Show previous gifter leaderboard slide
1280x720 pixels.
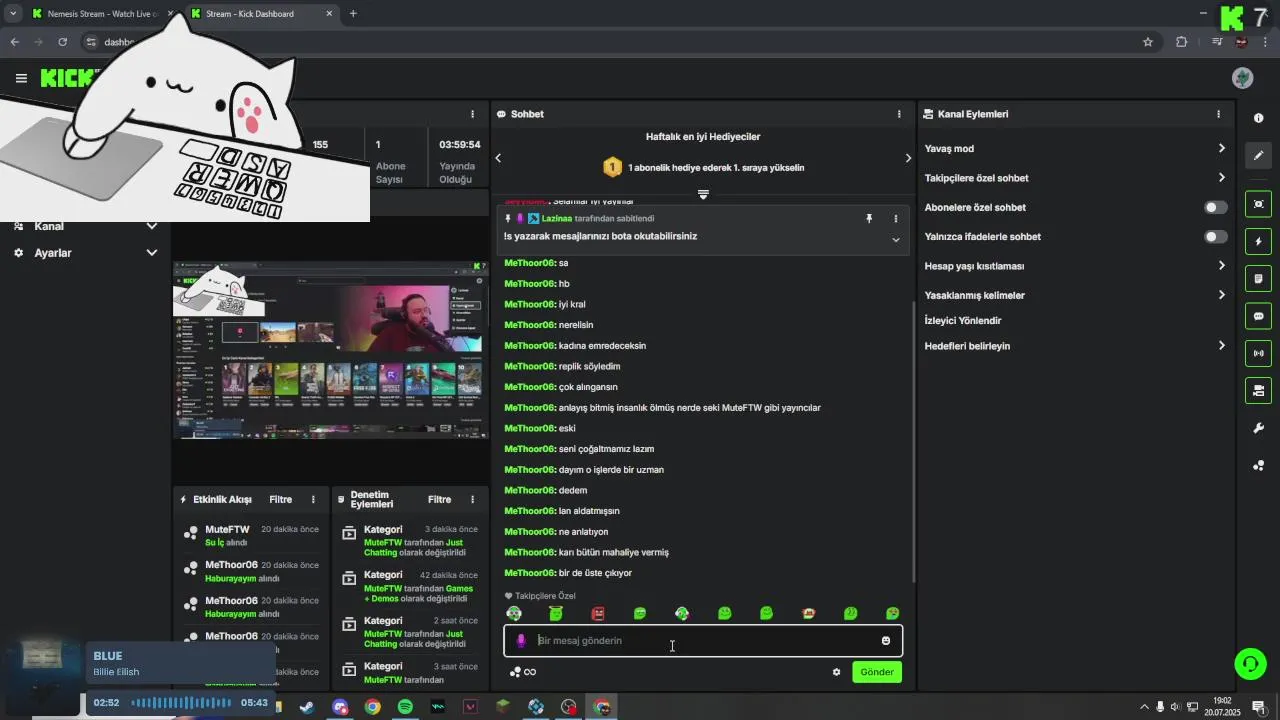pos(498,158)
